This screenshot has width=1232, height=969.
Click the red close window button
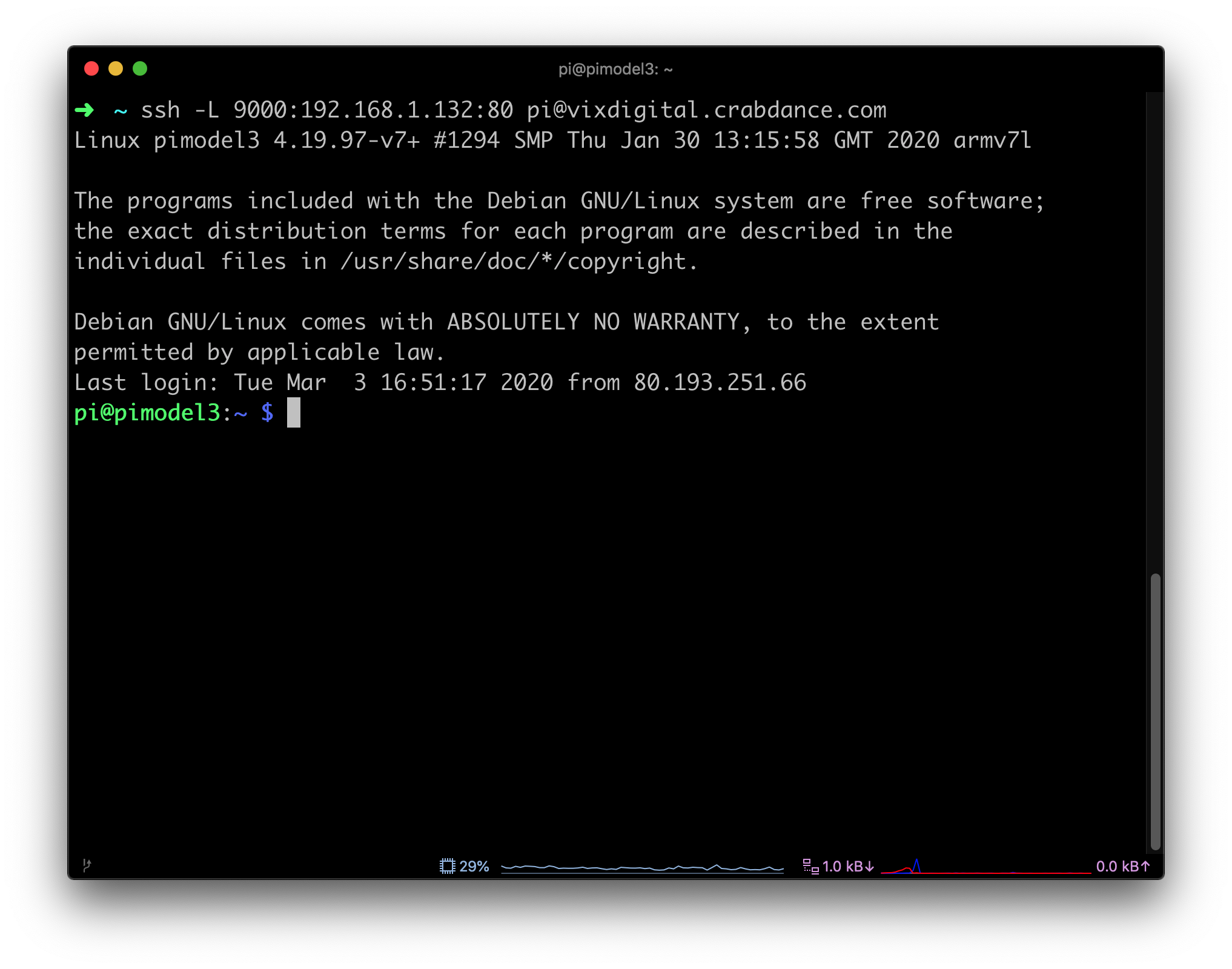click(x=91, y=68)
